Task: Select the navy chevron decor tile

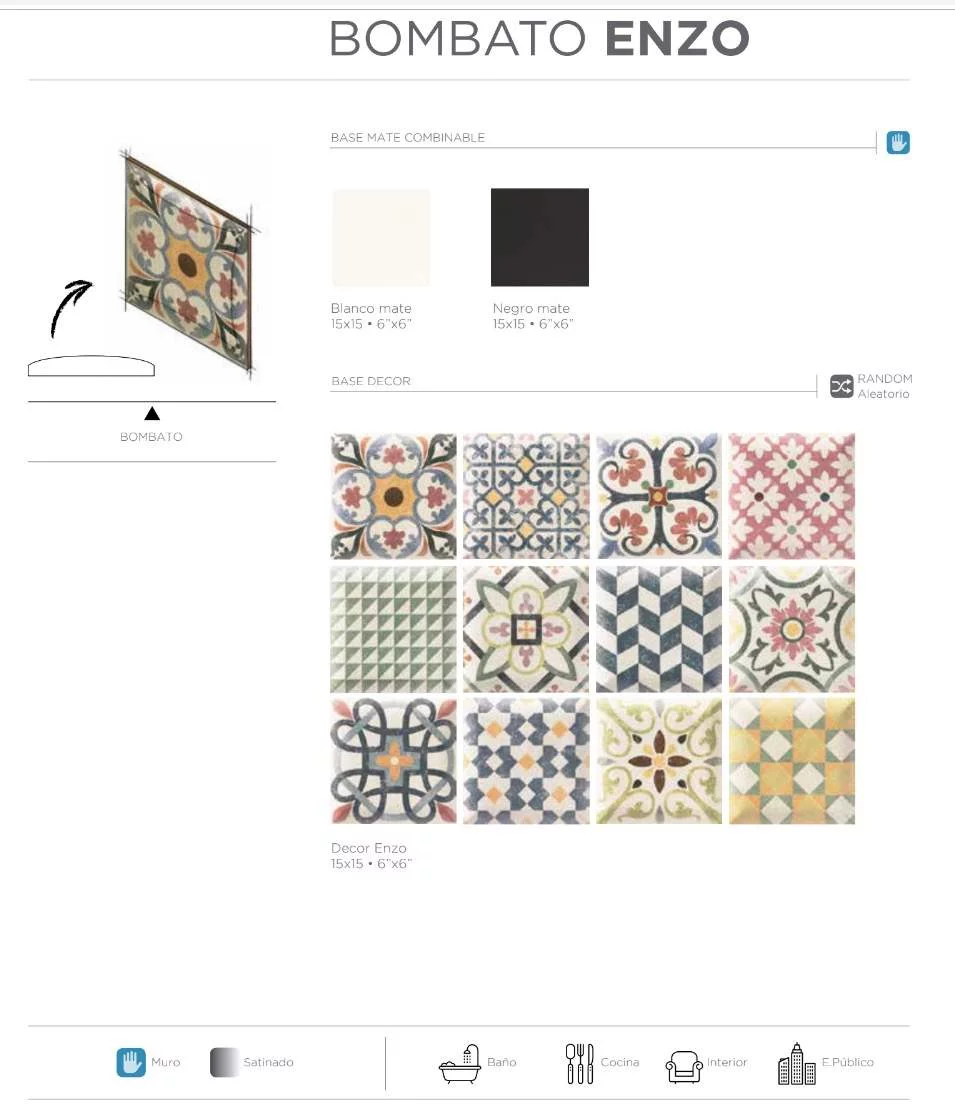Action: [x=658, y=629]
